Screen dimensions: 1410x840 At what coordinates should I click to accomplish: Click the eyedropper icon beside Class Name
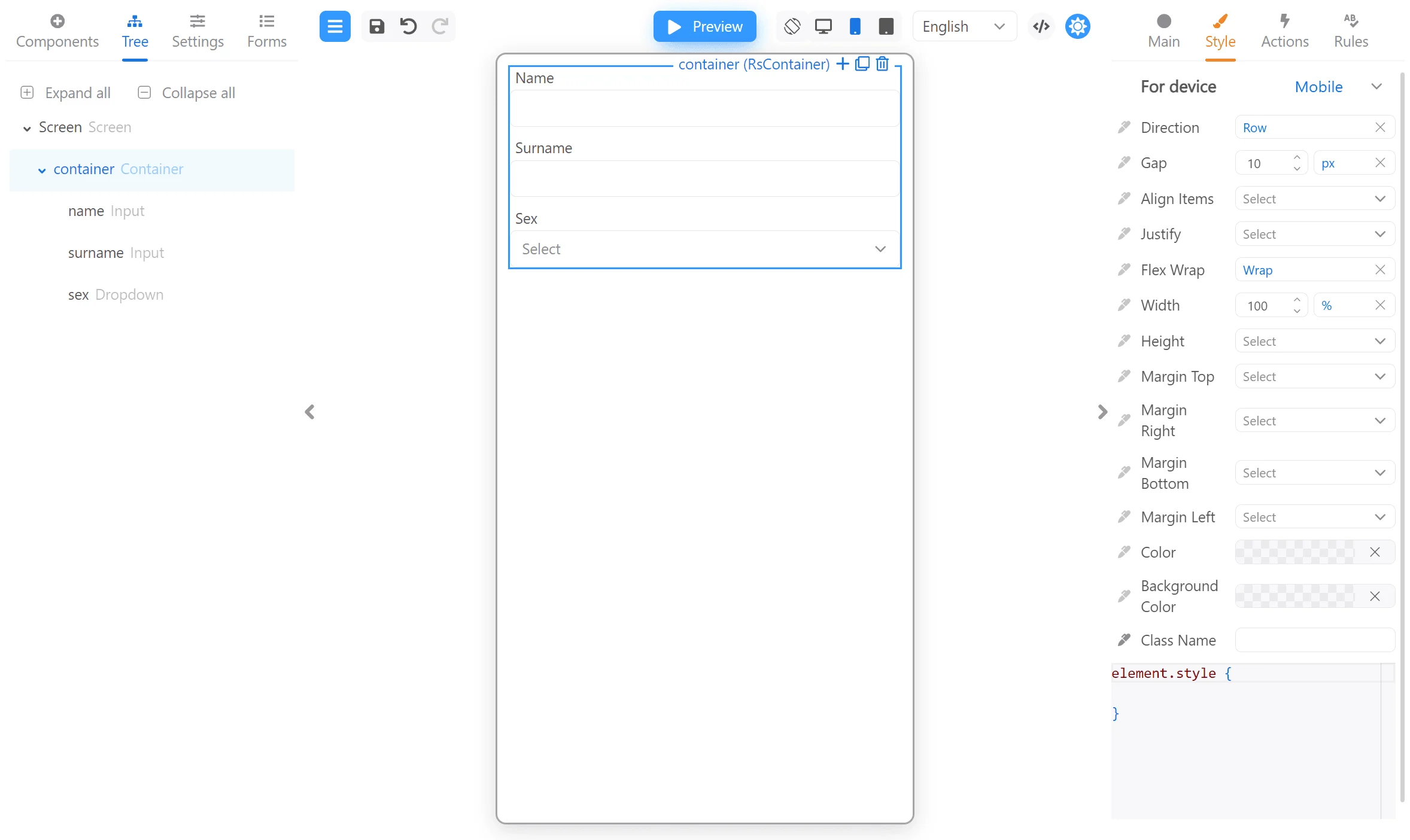[1124, 640]
